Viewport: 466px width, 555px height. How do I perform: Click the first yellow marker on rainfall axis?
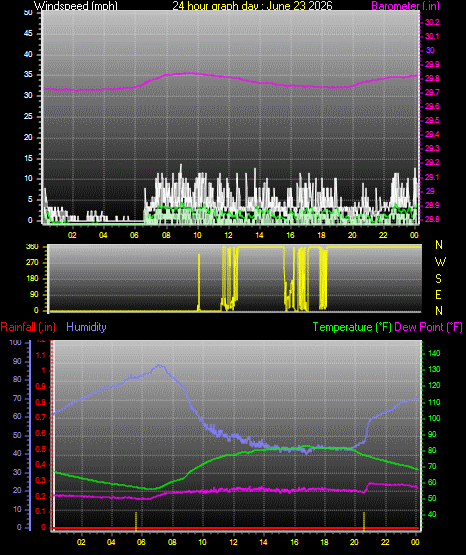tap(136, 521)
